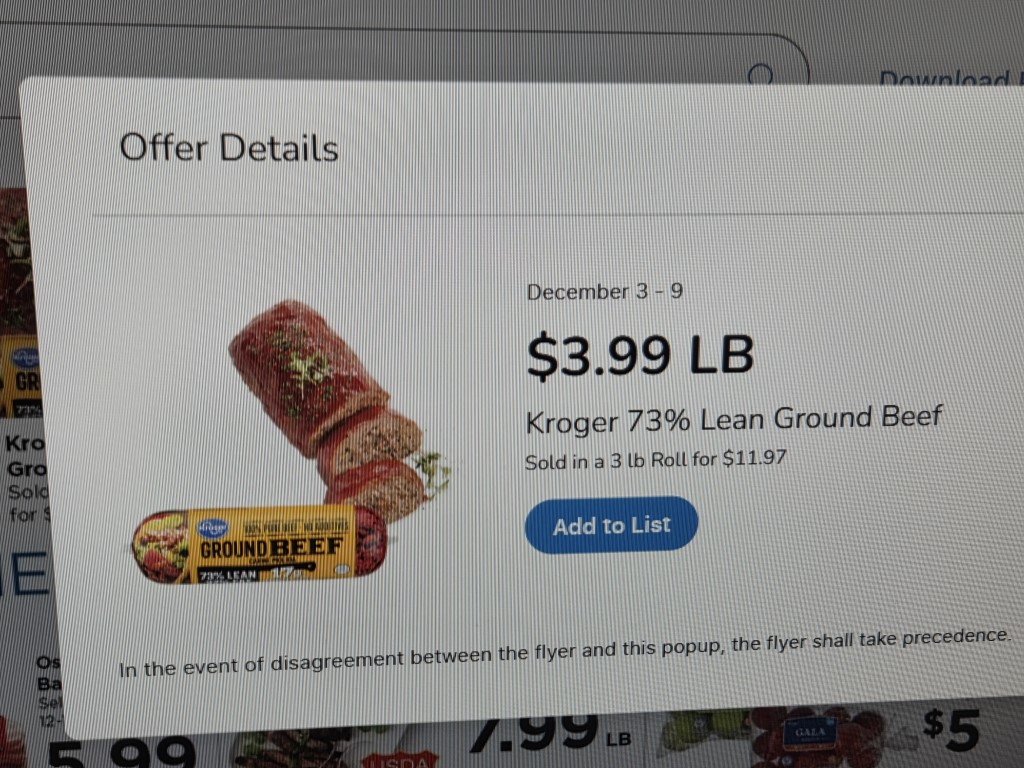This screenshot has height=768, width=1024.
Task: Click the flyer precedence disclaimer text
Action: (565, 651)
